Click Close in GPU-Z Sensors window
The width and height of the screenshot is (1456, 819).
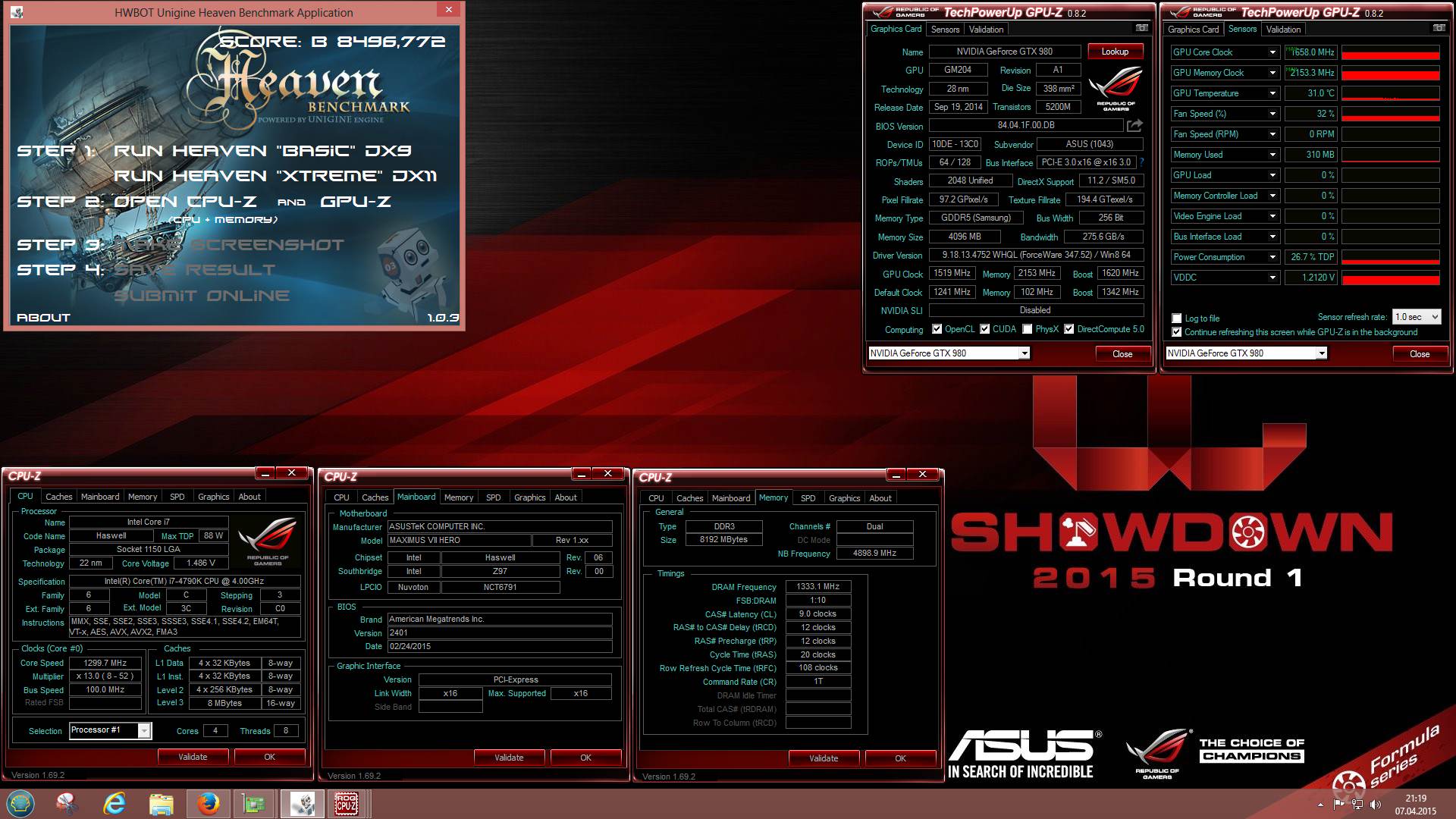click(1419, 354)
